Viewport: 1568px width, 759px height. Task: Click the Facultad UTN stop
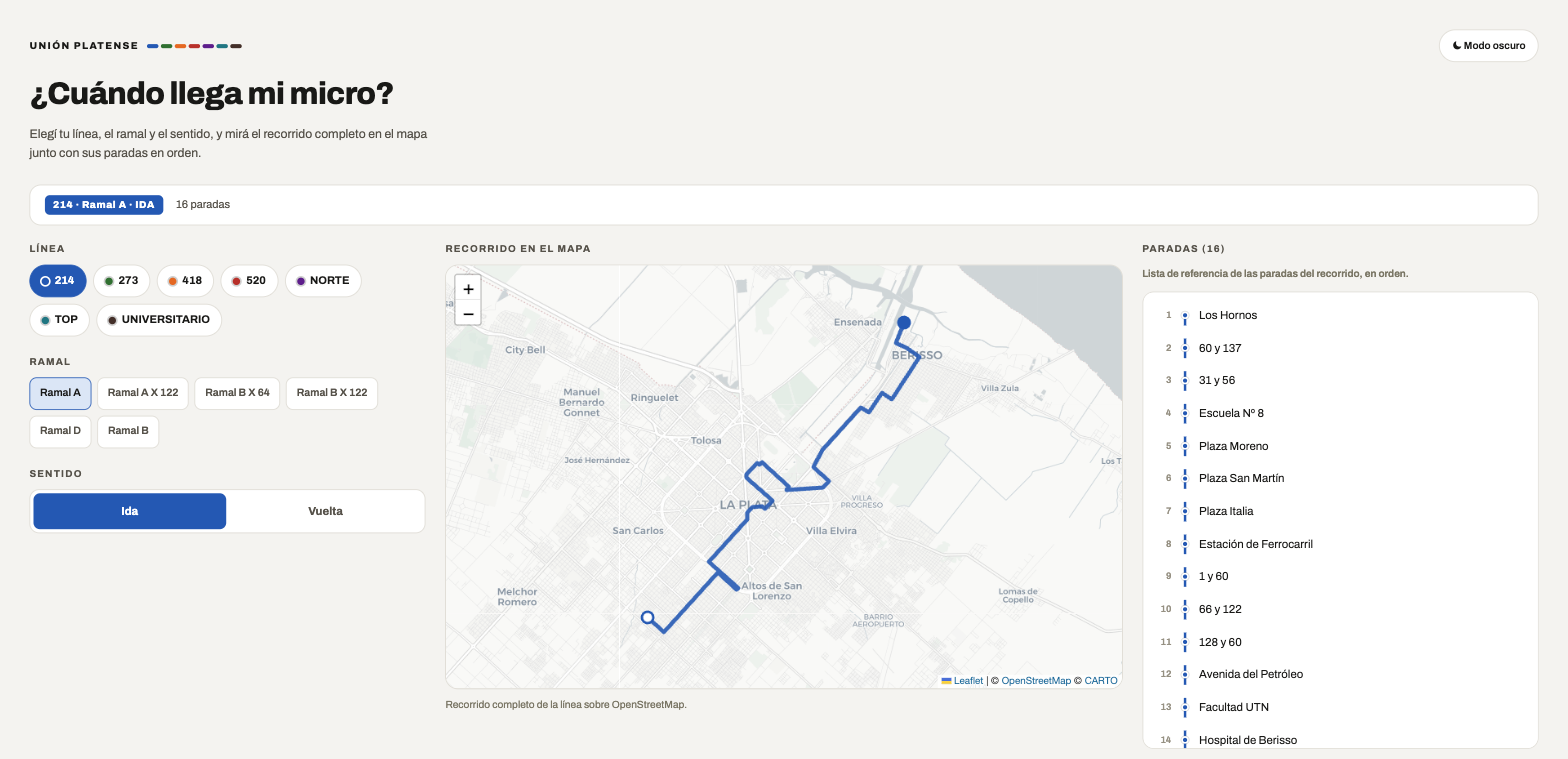[1340, 707]
